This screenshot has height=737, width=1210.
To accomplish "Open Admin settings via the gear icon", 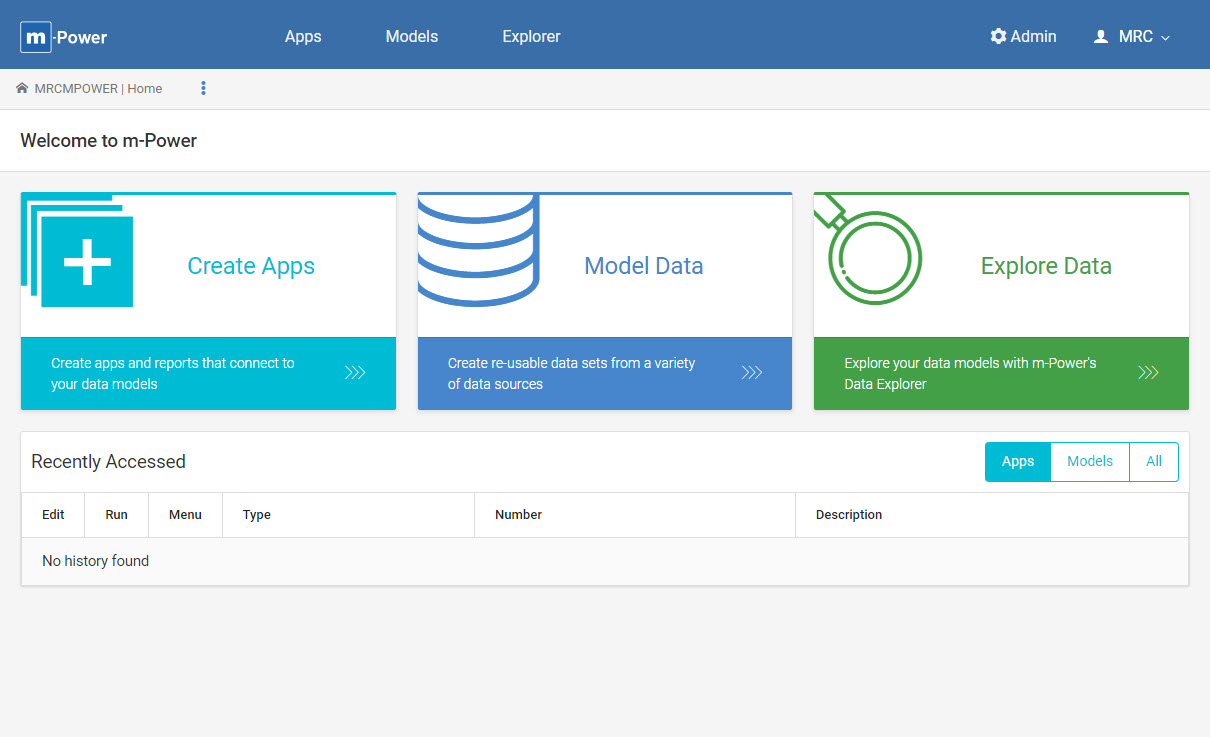I will pos(997,36).
